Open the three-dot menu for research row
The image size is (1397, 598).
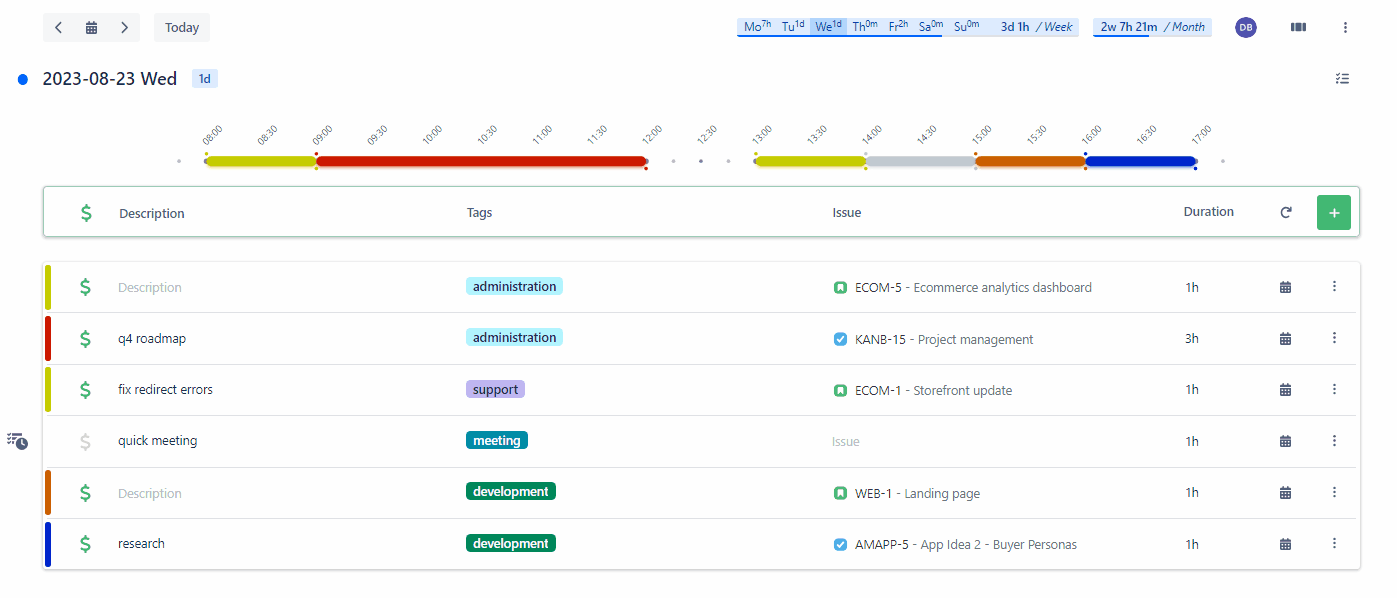[x=1334, y=543]
